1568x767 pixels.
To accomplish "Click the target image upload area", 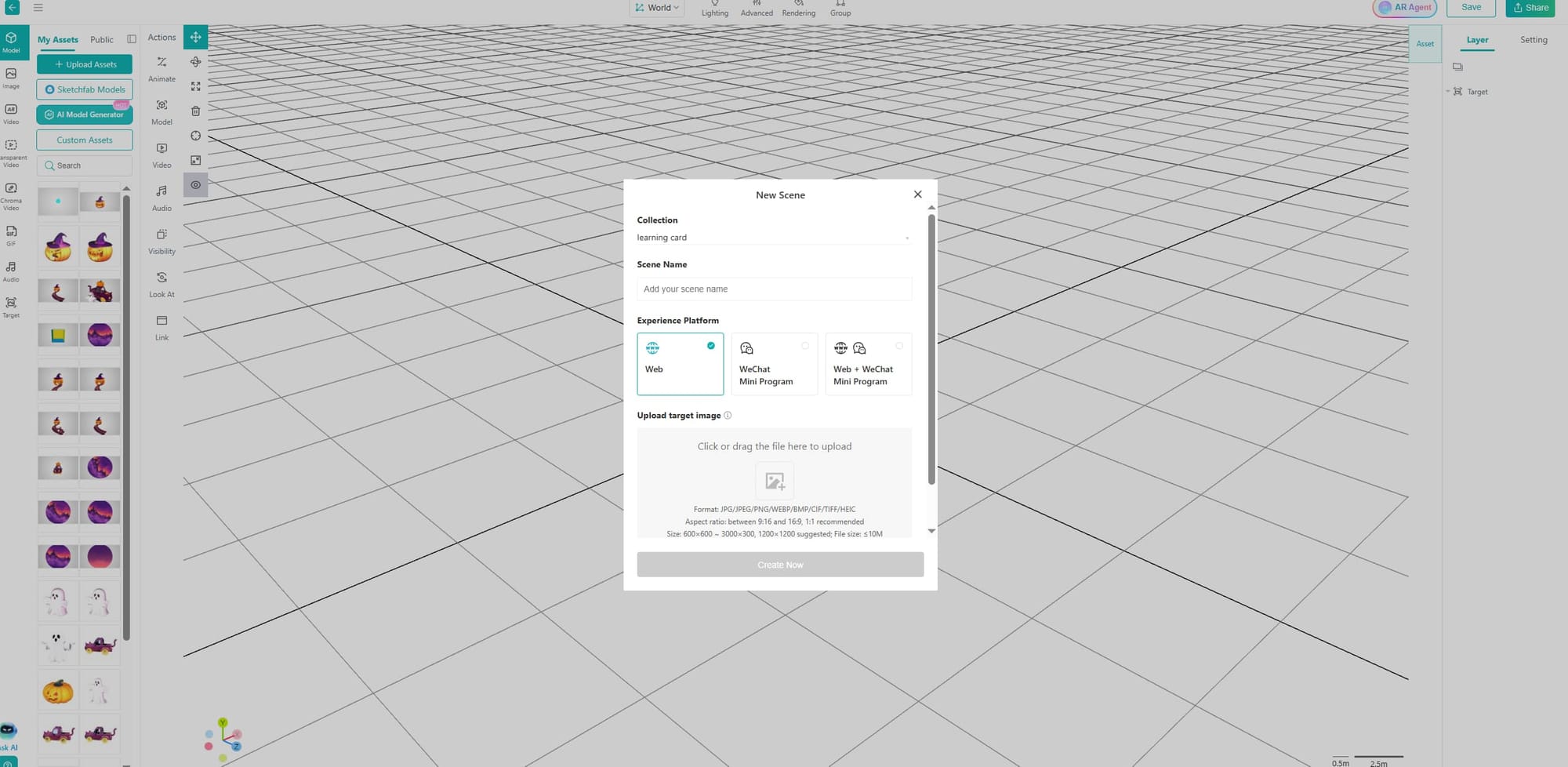I will [x=774, y=482].
